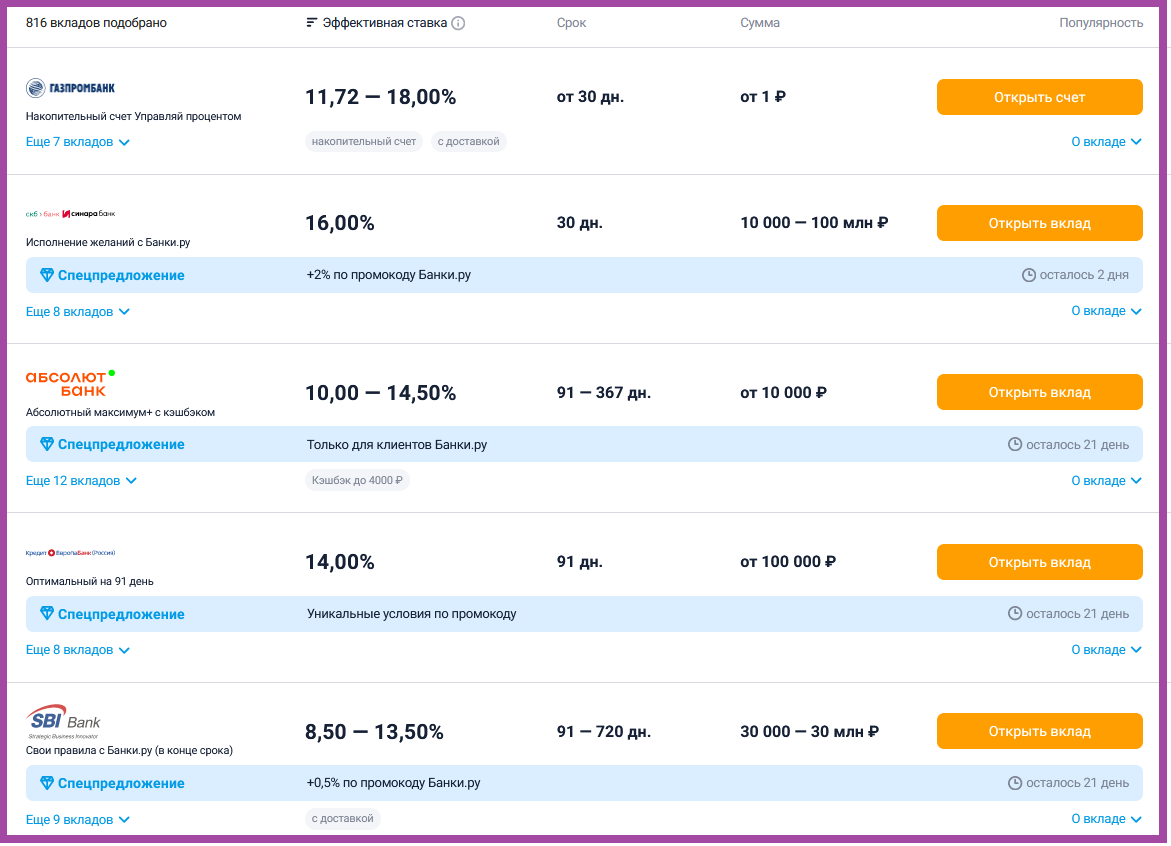Click clock icon in Credit Europe offer row
This screenshot has height=846, width=1171.
click(x=1015, y=614)
